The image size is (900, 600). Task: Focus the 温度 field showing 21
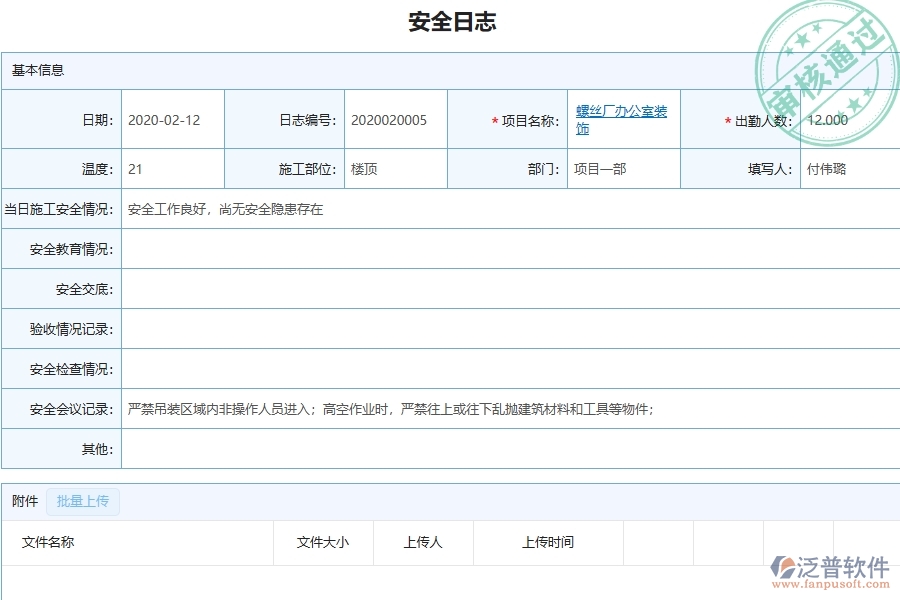tap(172, 169)
